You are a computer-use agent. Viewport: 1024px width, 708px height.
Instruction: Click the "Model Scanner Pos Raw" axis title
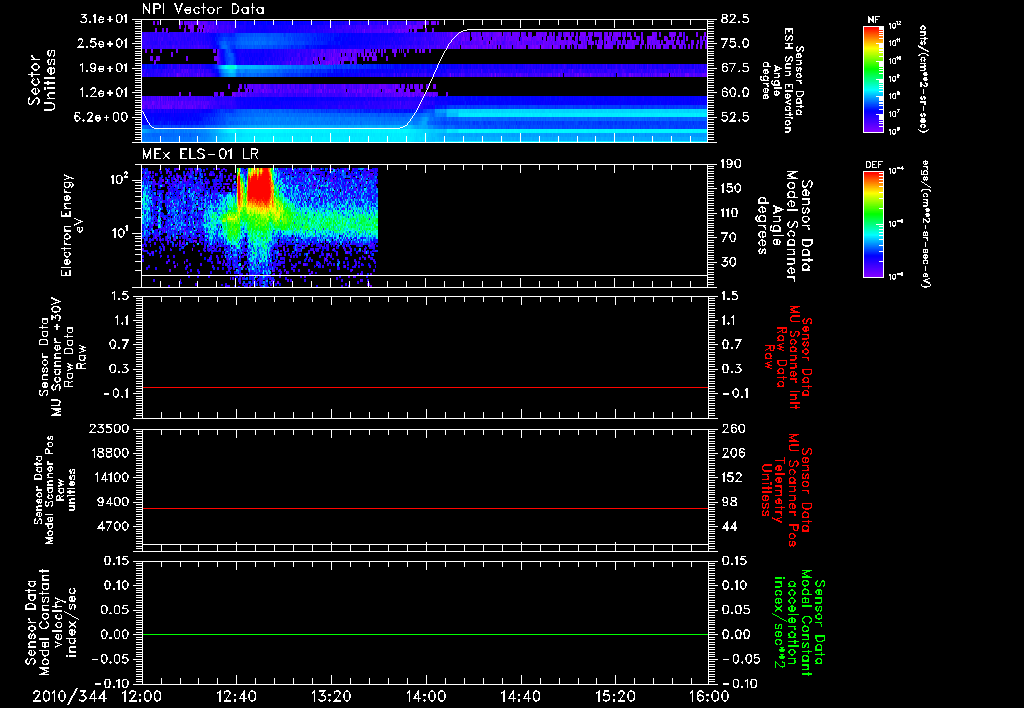(56, 490)
